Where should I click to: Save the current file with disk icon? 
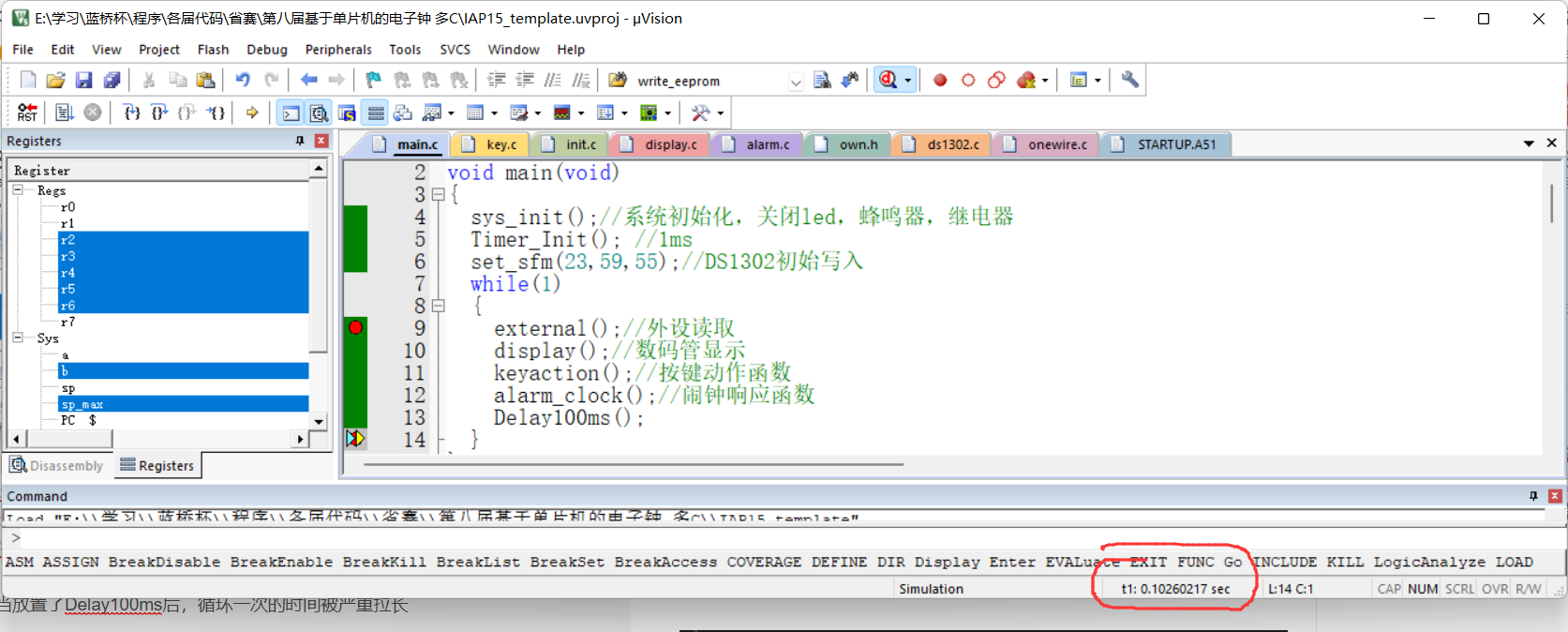[83, 81]
